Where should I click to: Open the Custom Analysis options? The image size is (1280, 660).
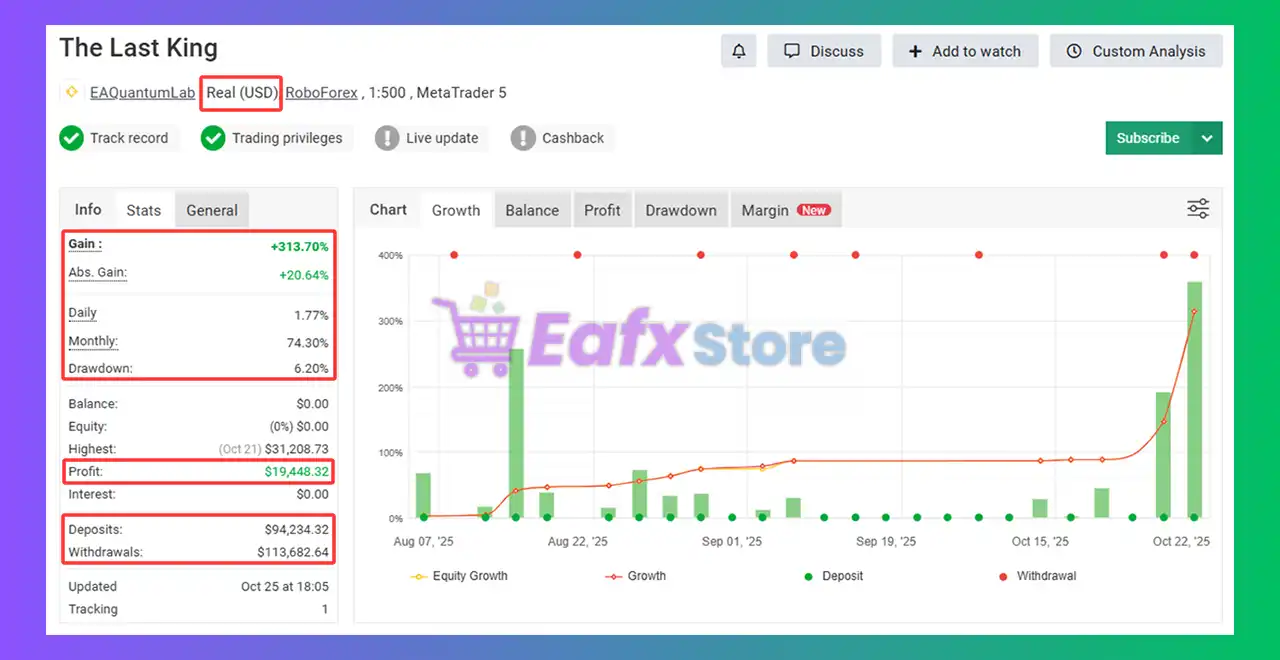(1136, 51)
